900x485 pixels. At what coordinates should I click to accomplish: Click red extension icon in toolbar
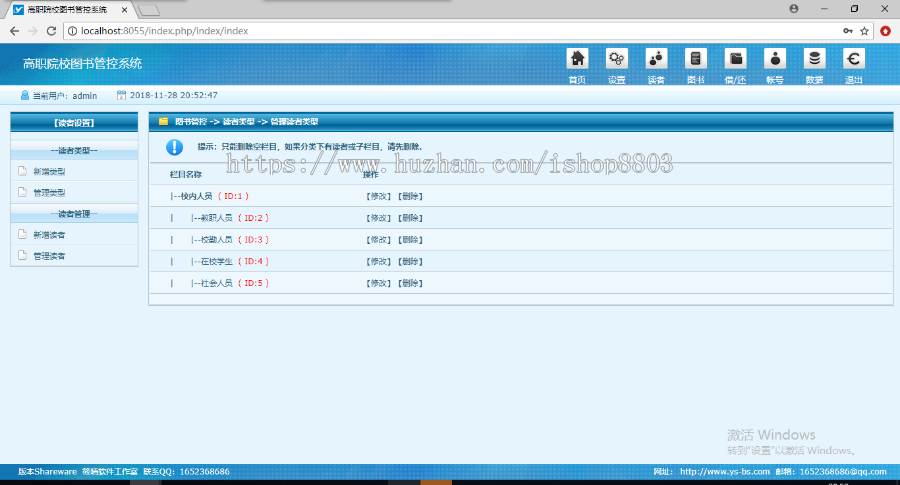[x=886, y=31]
